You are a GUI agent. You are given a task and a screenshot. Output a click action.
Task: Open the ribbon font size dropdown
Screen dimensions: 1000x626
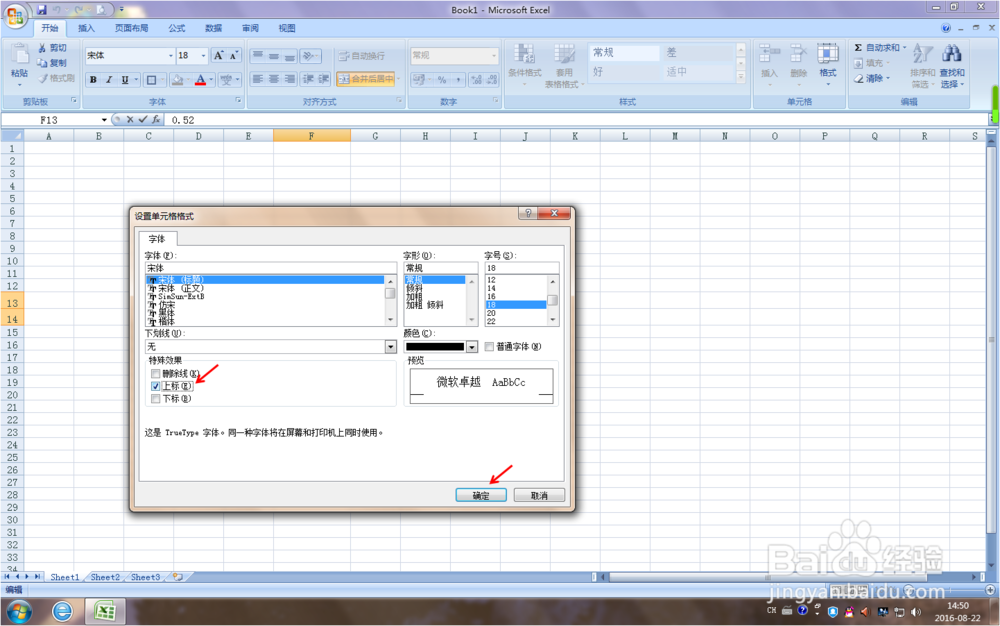coord(203,56)
